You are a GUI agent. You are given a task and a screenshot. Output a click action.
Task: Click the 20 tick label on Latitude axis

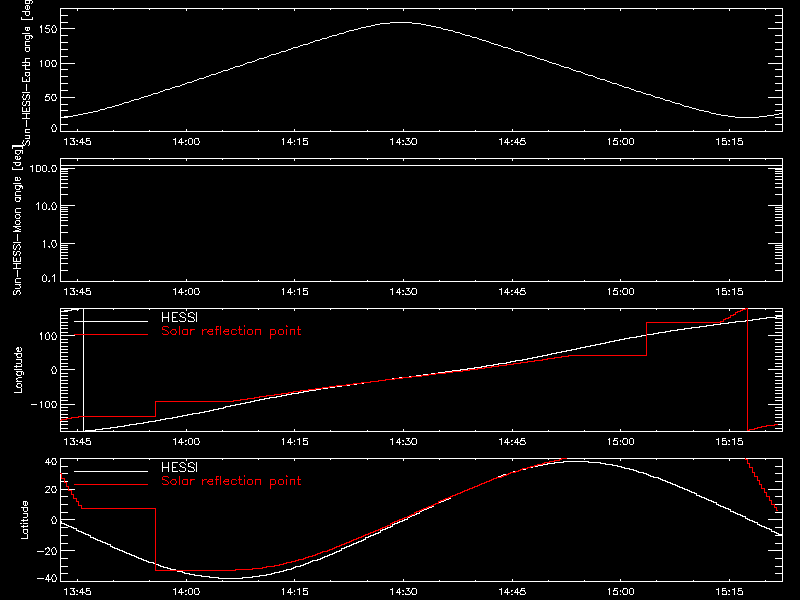click(51, 490)
